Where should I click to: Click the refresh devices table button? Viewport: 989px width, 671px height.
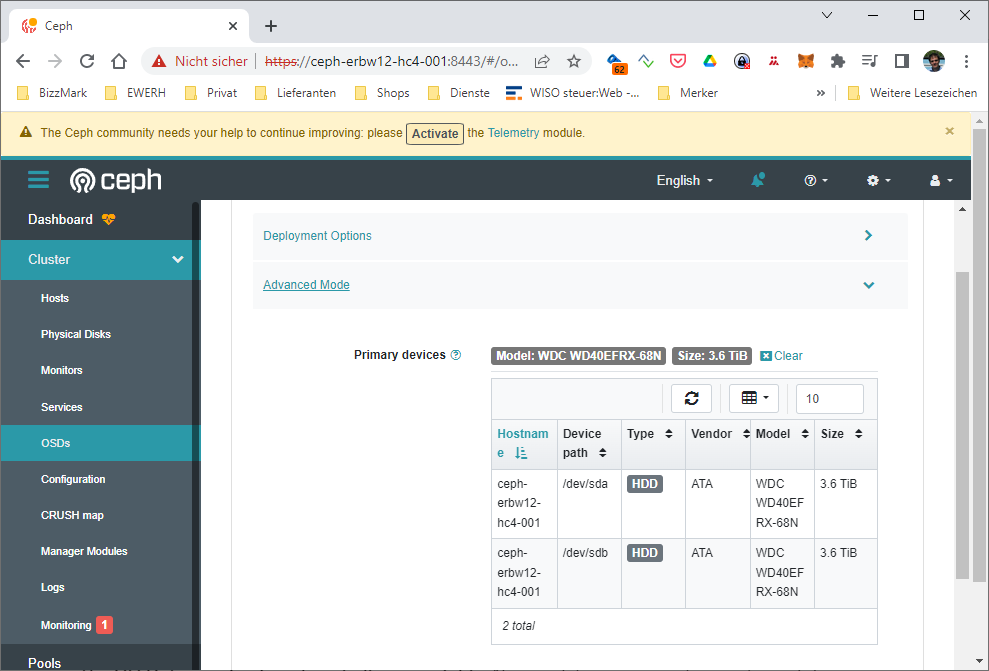tap(691, 398)
